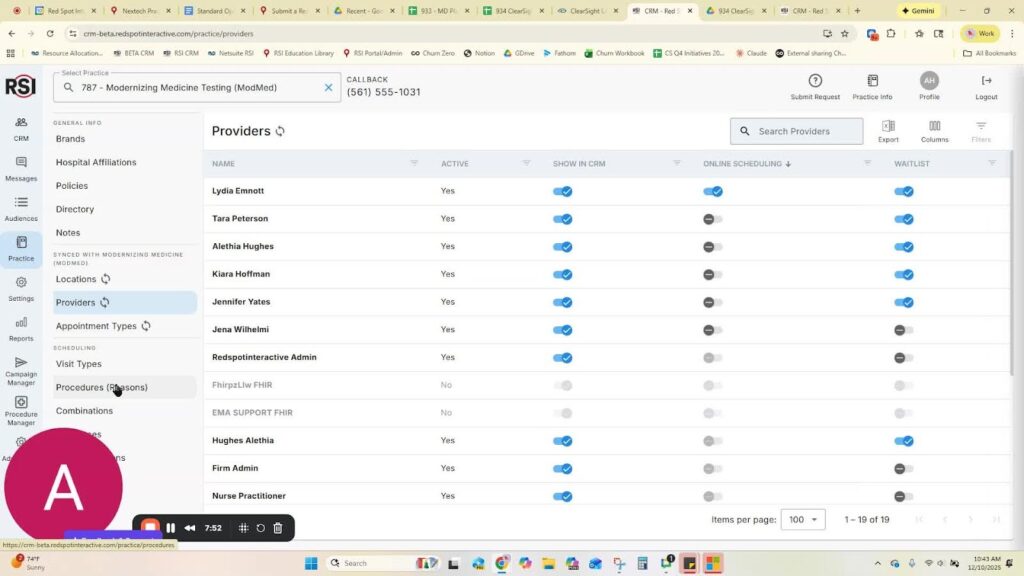Open Campaign Manager from sidebar
Viewport: 1024px width, 576px height.
click(21, 363)
